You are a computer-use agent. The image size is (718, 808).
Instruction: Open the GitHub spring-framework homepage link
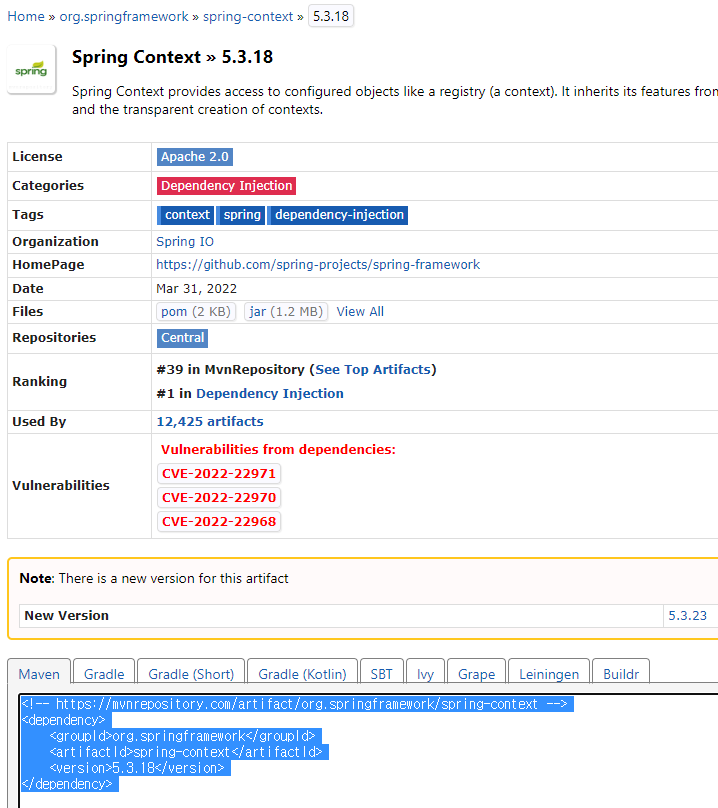(318, 264)
